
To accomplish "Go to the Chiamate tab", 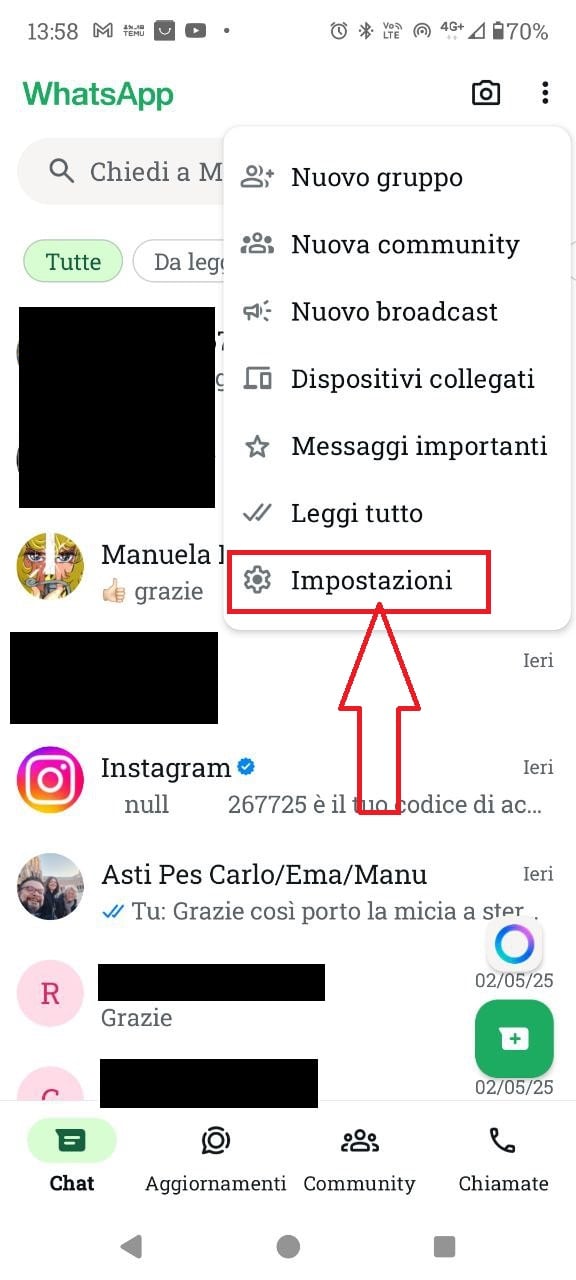I will [x=503, y=1156].
